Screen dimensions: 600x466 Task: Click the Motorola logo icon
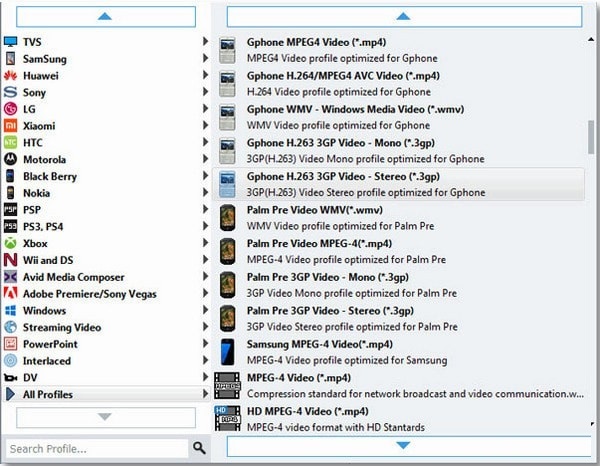[10, 159]
